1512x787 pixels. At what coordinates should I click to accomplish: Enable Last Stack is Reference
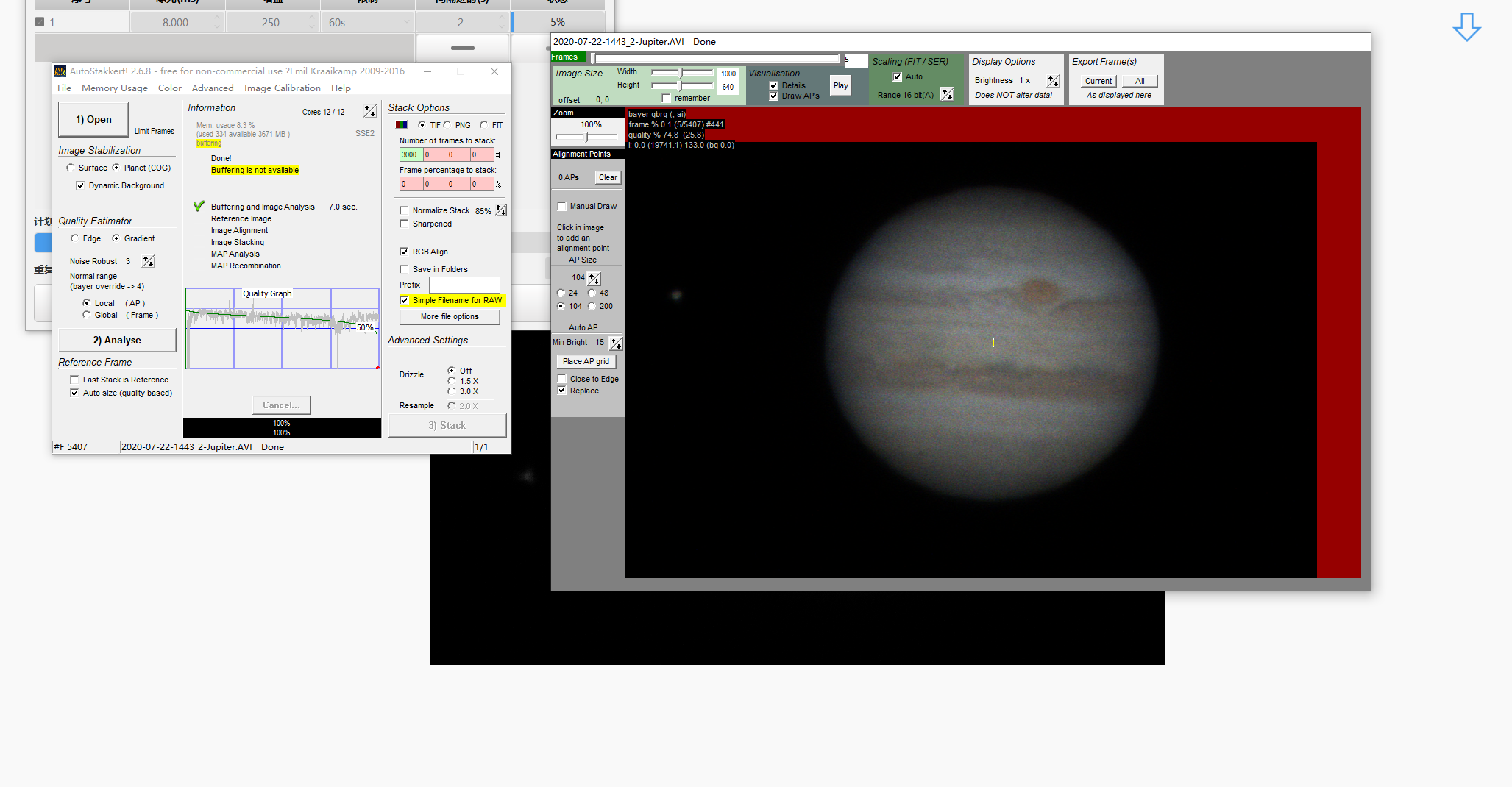pos(74,380)
